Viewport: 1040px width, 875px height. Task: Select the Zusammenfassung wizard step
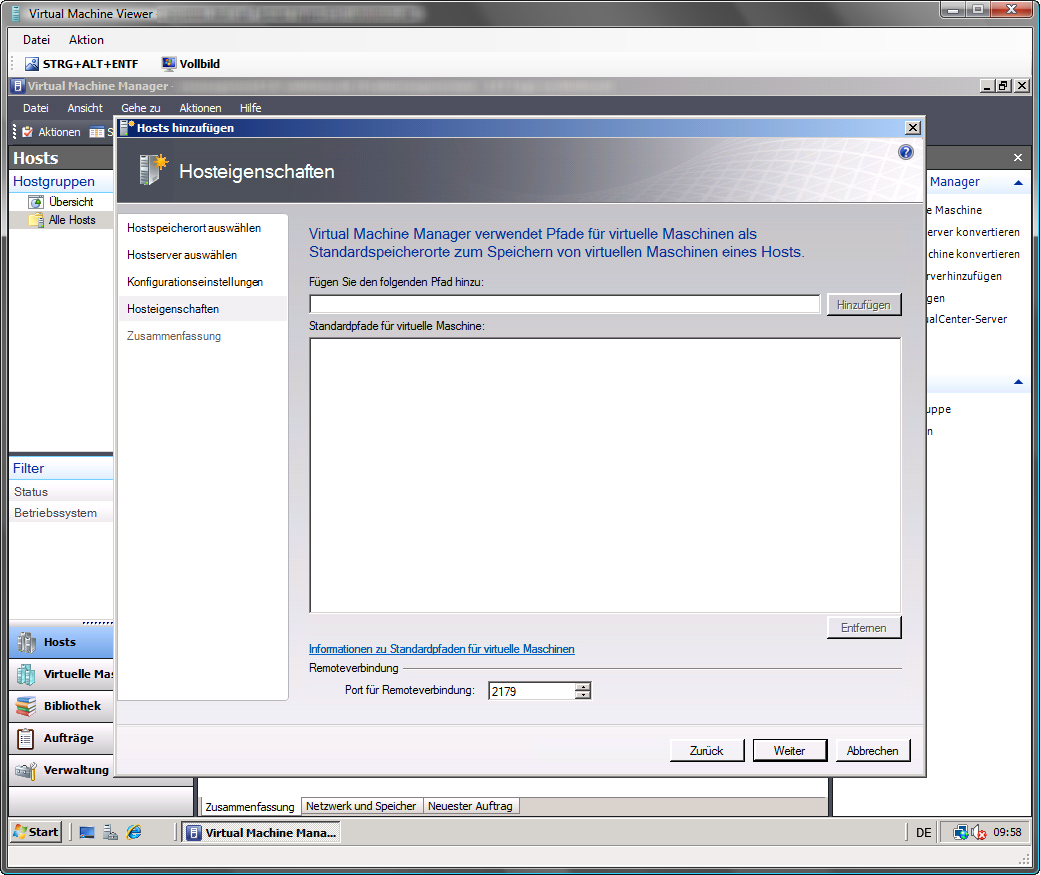tap(174, 336)
